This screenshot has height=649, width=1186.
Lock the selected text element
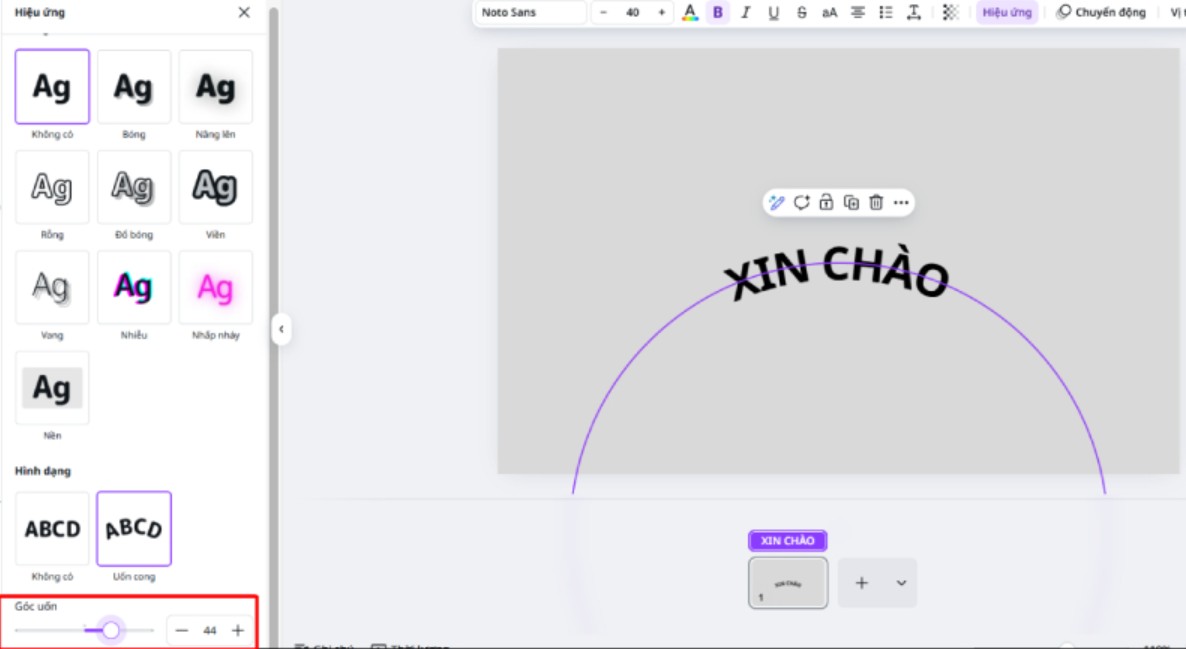[x=826, y=203]
